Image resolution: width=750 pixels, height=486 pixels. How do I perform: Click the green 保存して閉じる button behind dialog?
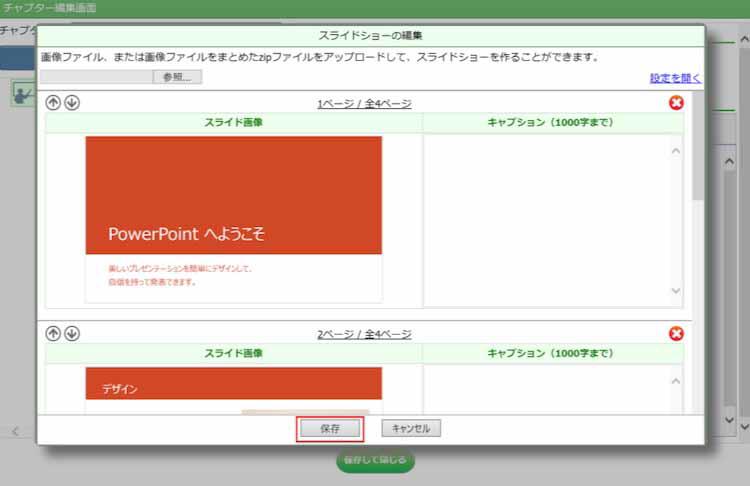375,460
